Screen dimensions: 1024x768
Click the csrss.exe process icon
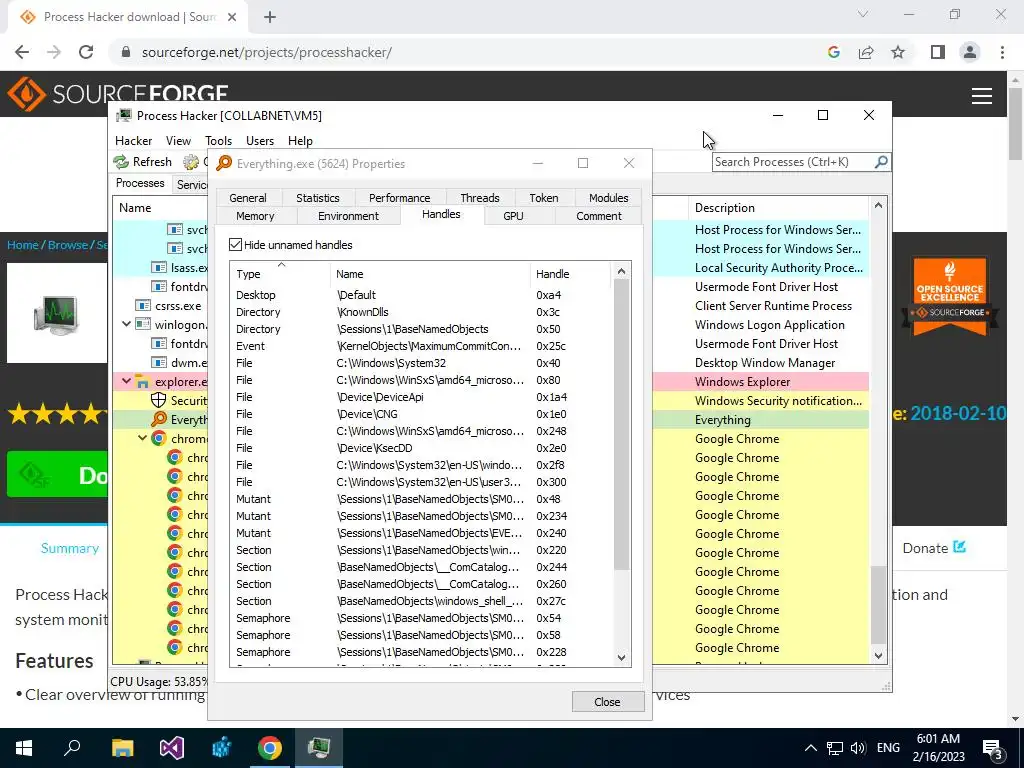point(143,305)
